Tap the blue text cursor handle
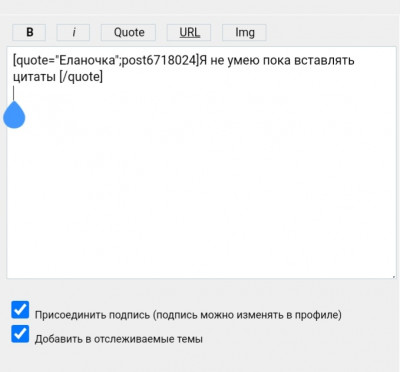This screenshot has width=400, height=372. point(14,115)
